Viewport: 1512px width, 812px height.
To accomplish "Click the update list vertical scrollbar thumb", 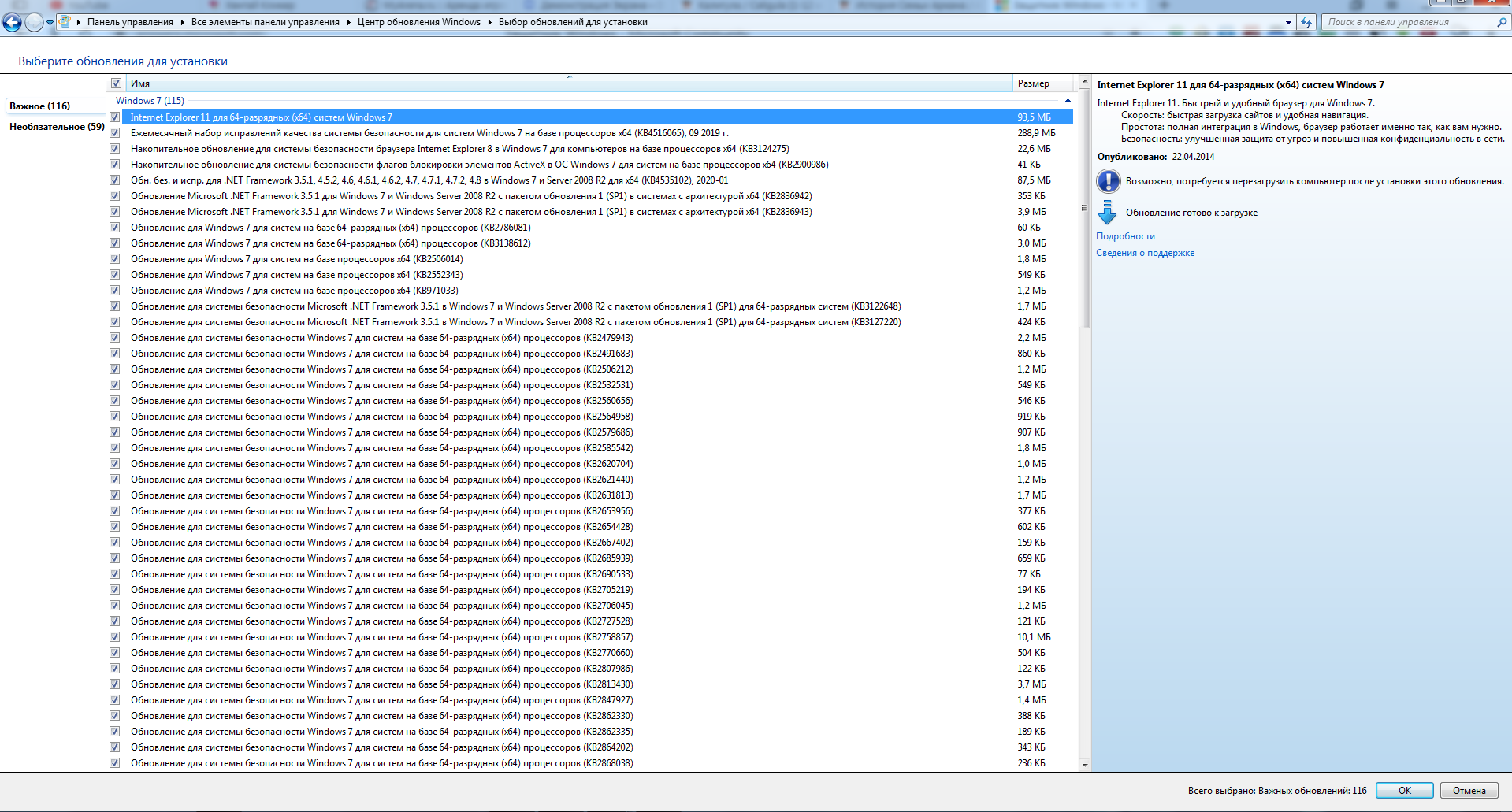I will [1084, 209].
